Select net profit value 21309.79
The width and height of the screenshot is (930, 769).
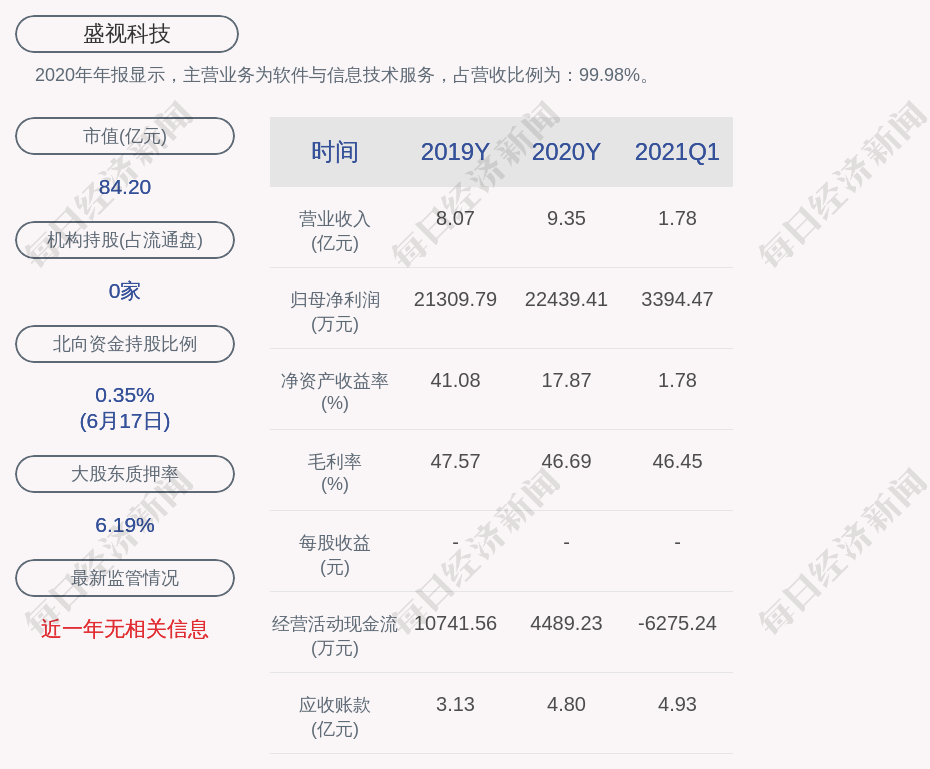click(455, 299)
